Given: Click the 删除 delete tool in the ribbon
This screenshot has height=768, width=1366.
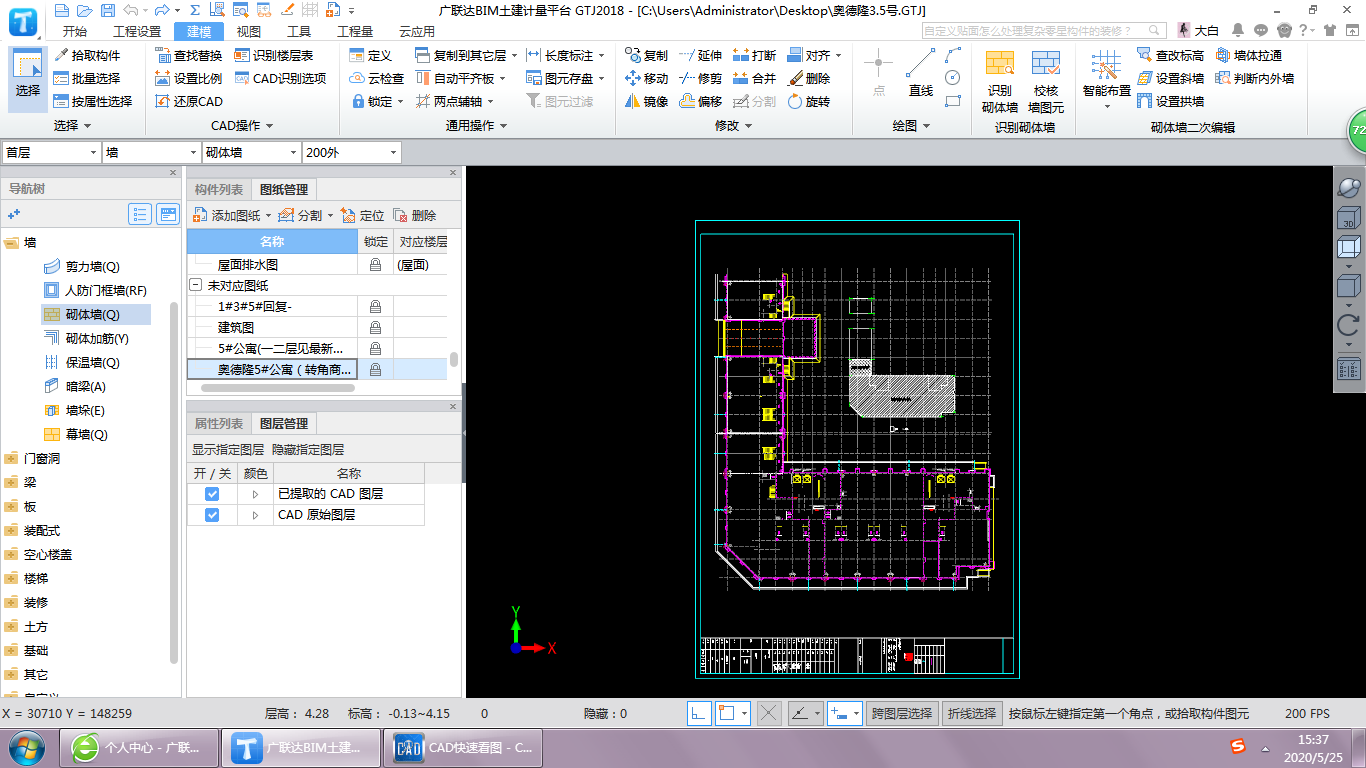Looking at the screenshot, I should coord(808,78).
